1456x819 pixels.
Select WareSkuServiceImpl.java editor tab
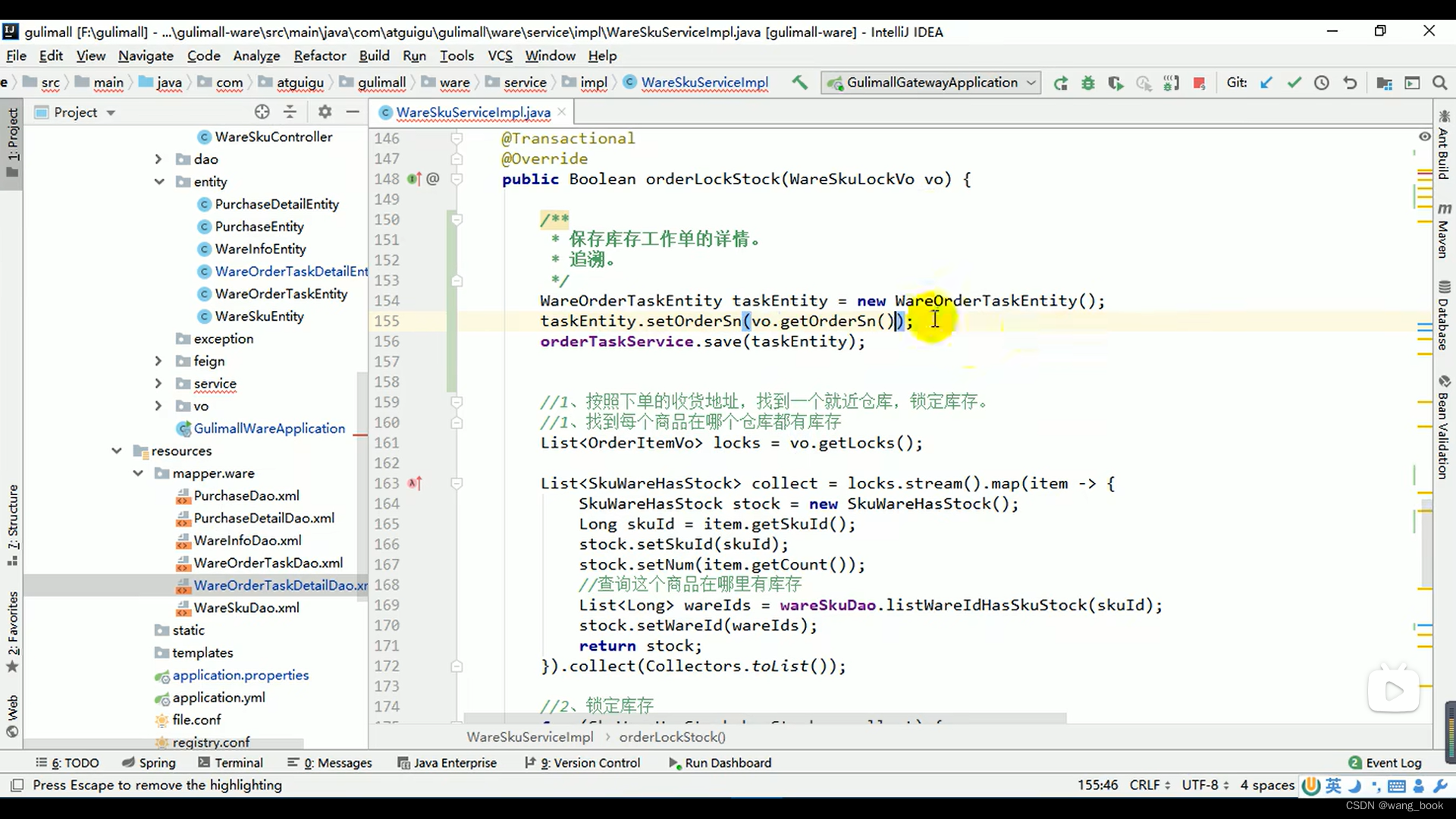tap(472, 112)
